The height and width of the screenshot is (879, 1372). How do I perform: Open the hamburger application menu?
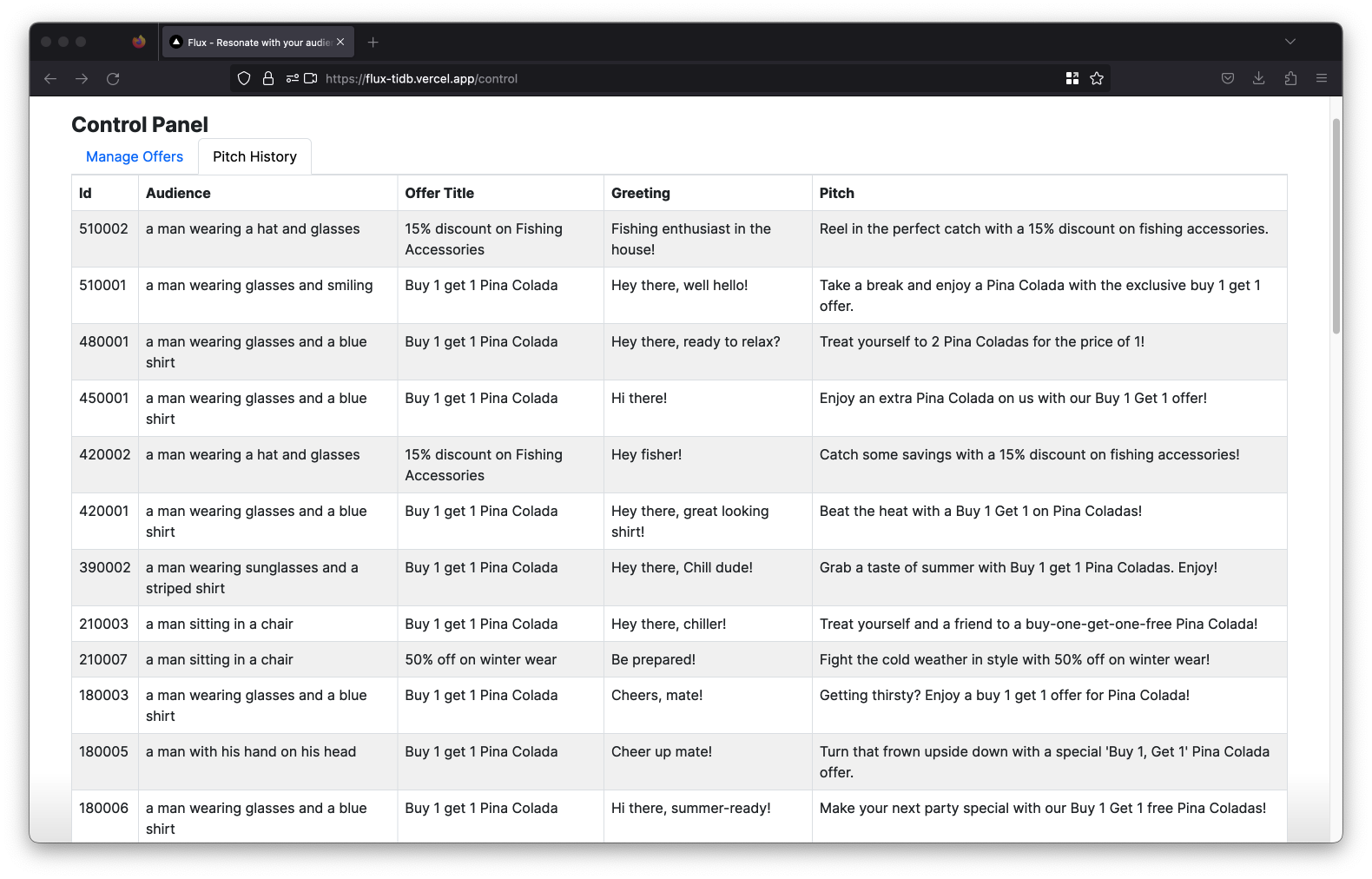[1322, 79]
